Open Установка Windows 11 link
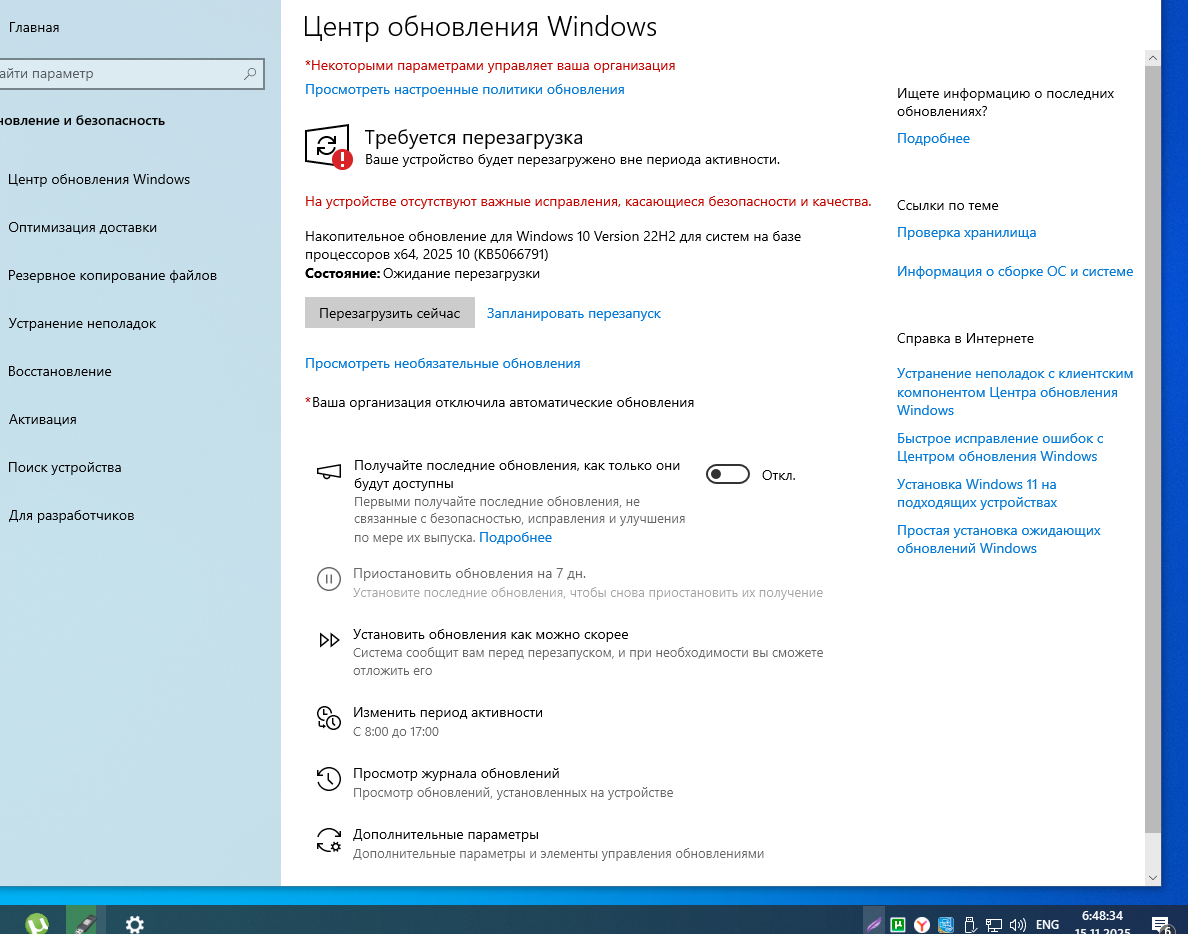This screenshot has height=934, width=1188. [977, 493]
